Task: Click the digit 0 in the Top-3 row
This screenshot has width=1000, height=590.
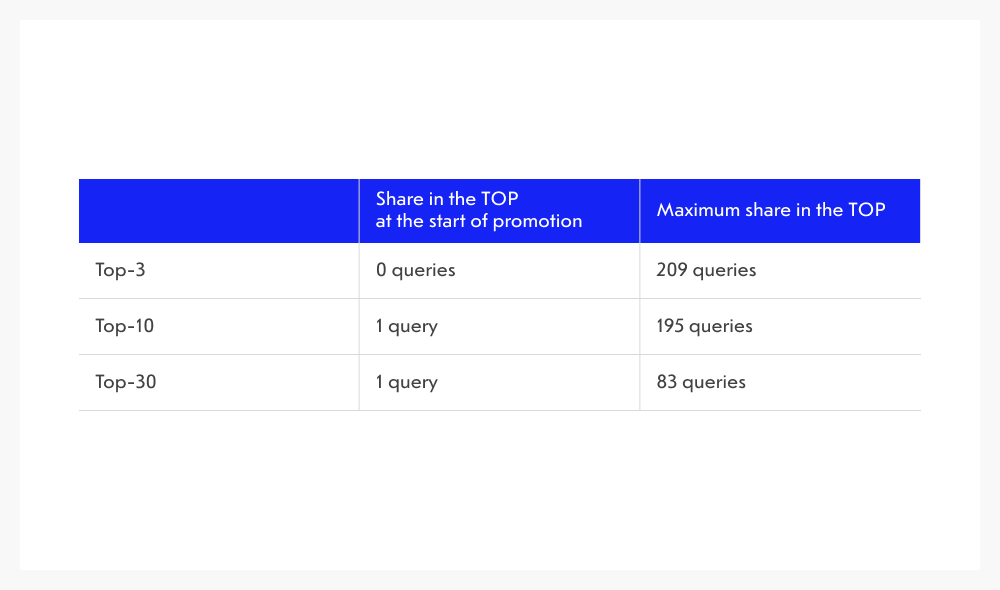Action: coord(381,270)
